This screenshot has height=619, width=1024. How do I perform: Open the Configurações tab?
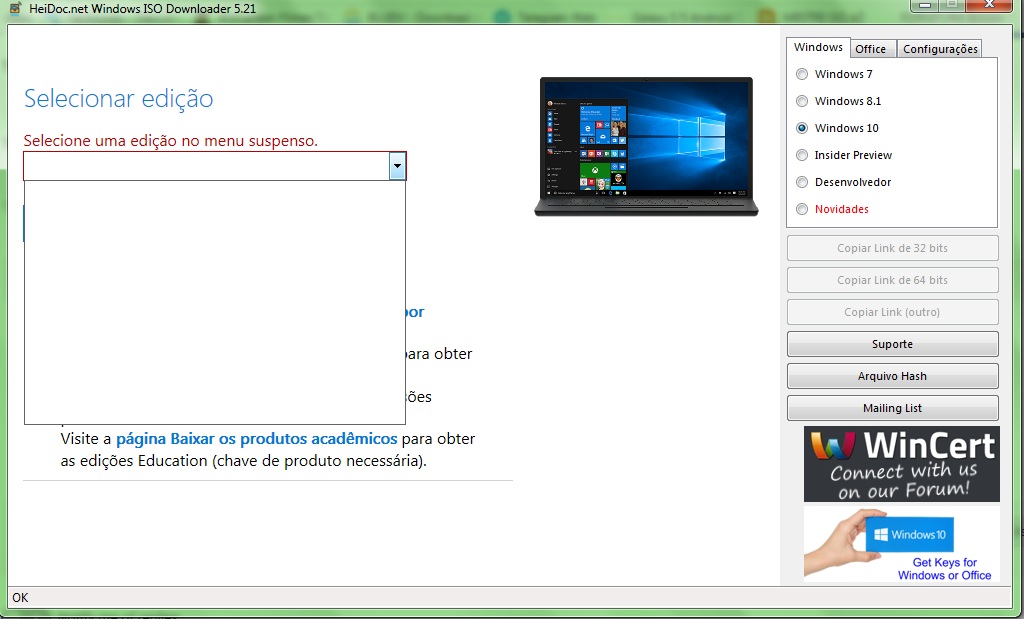point(939,49)
